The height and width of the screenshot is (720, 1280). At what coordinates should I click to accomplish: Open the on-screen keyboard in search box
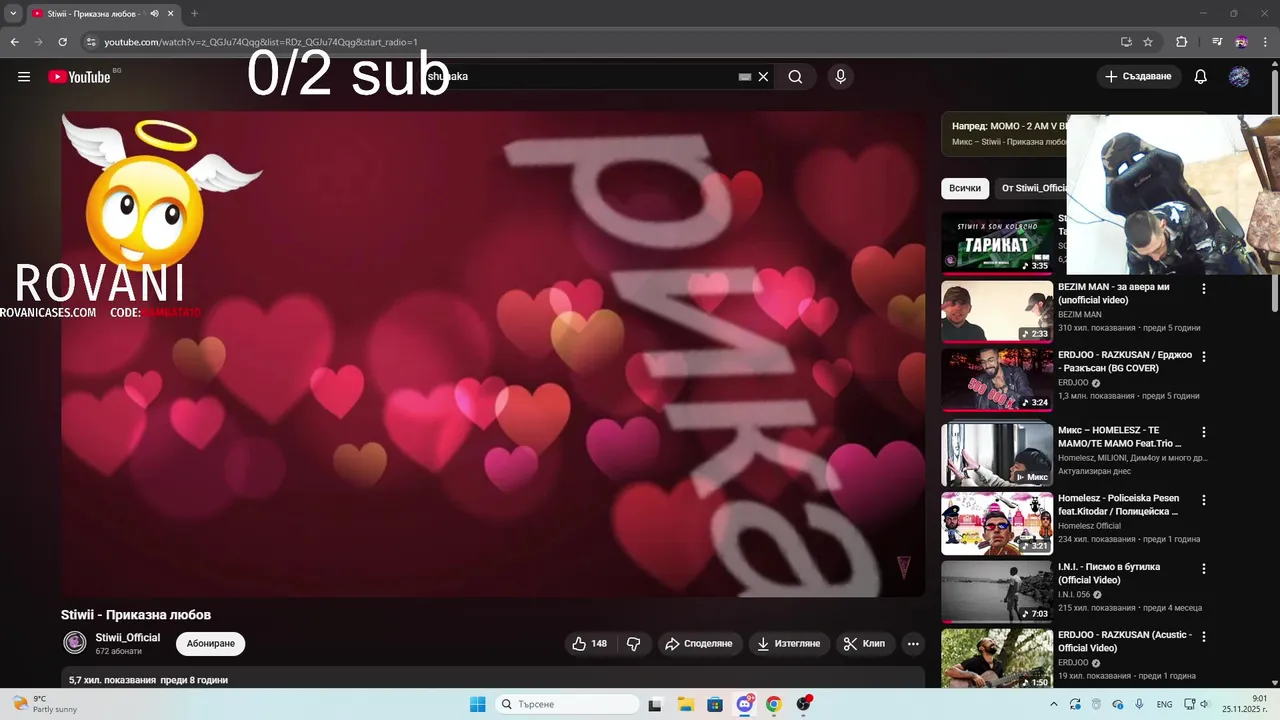coord(745,77)
